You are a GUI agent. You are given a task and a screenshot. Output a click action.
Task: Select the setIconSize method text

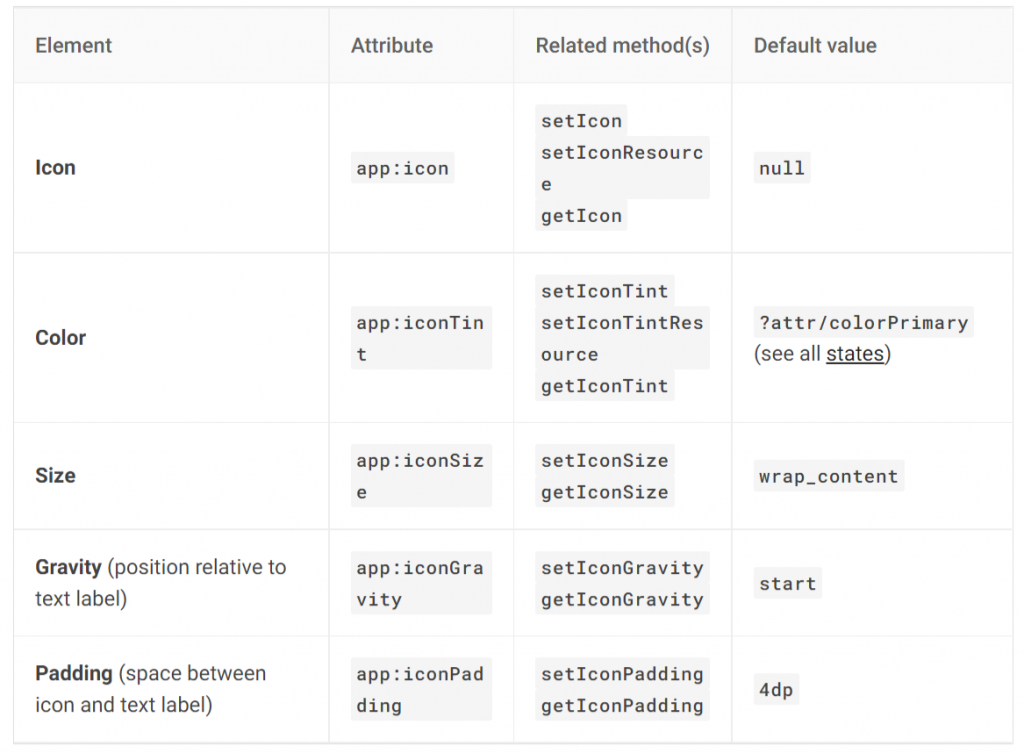point(604,461)
